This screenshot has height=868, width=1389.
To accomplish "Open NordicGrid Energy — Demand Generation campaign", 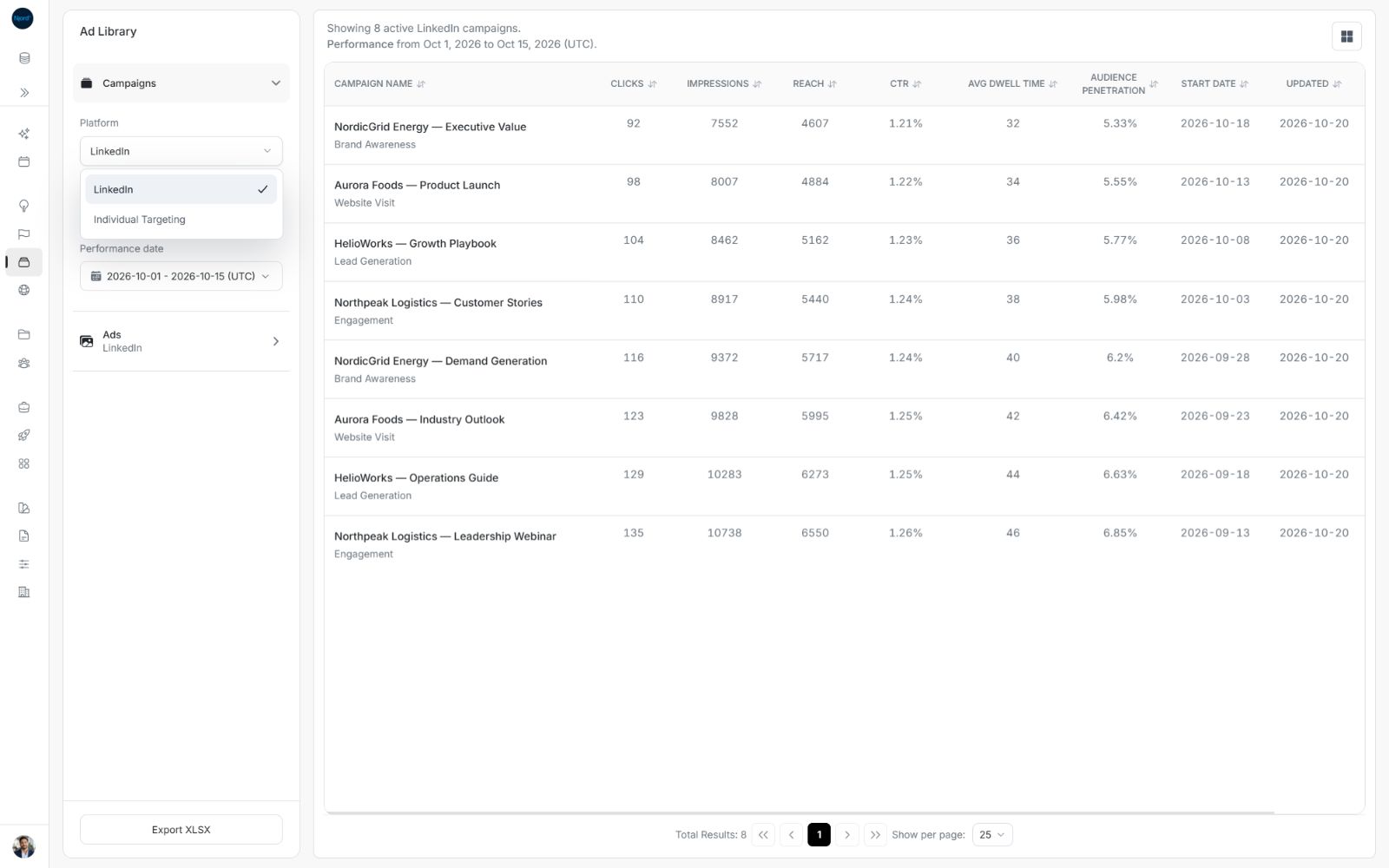I will (440, 361).
